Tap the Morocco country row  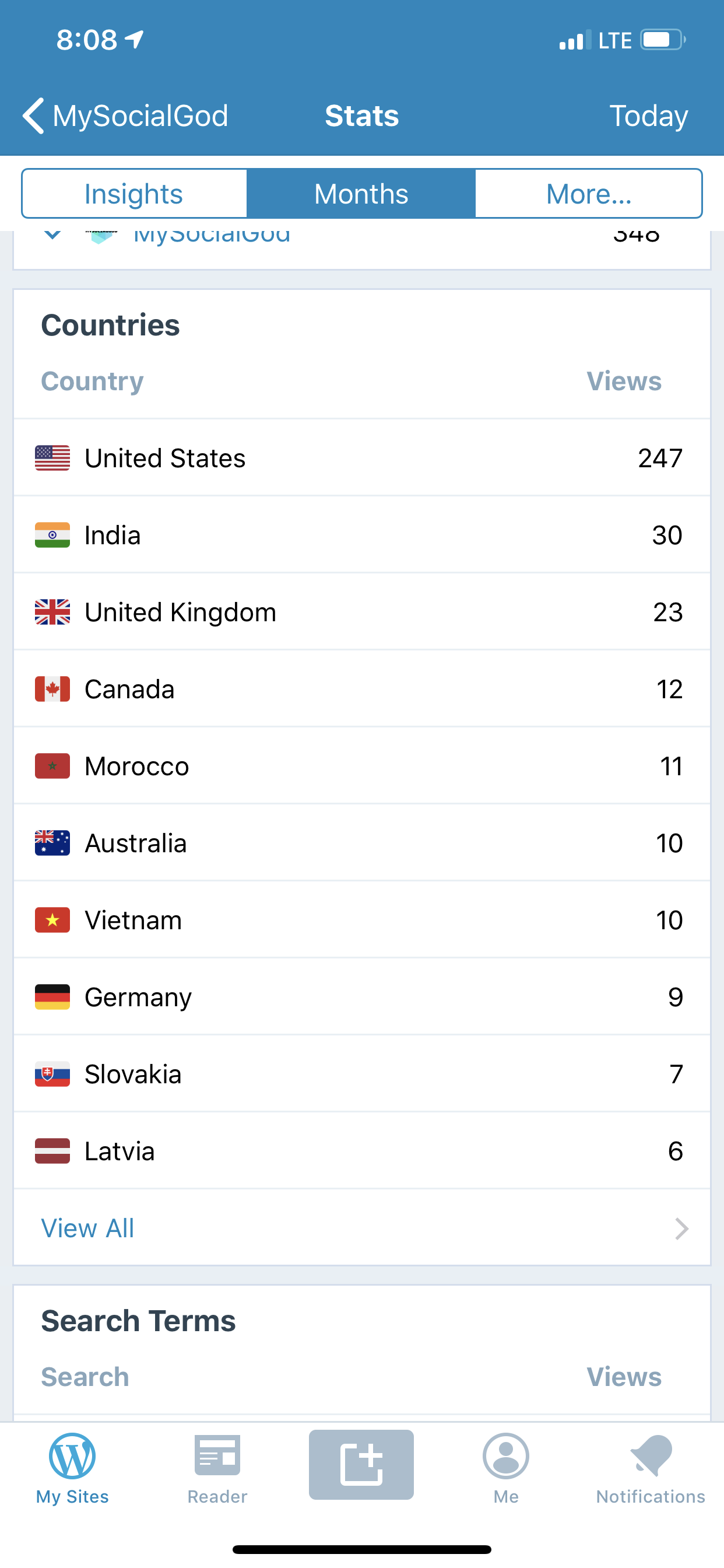point(361,766)
